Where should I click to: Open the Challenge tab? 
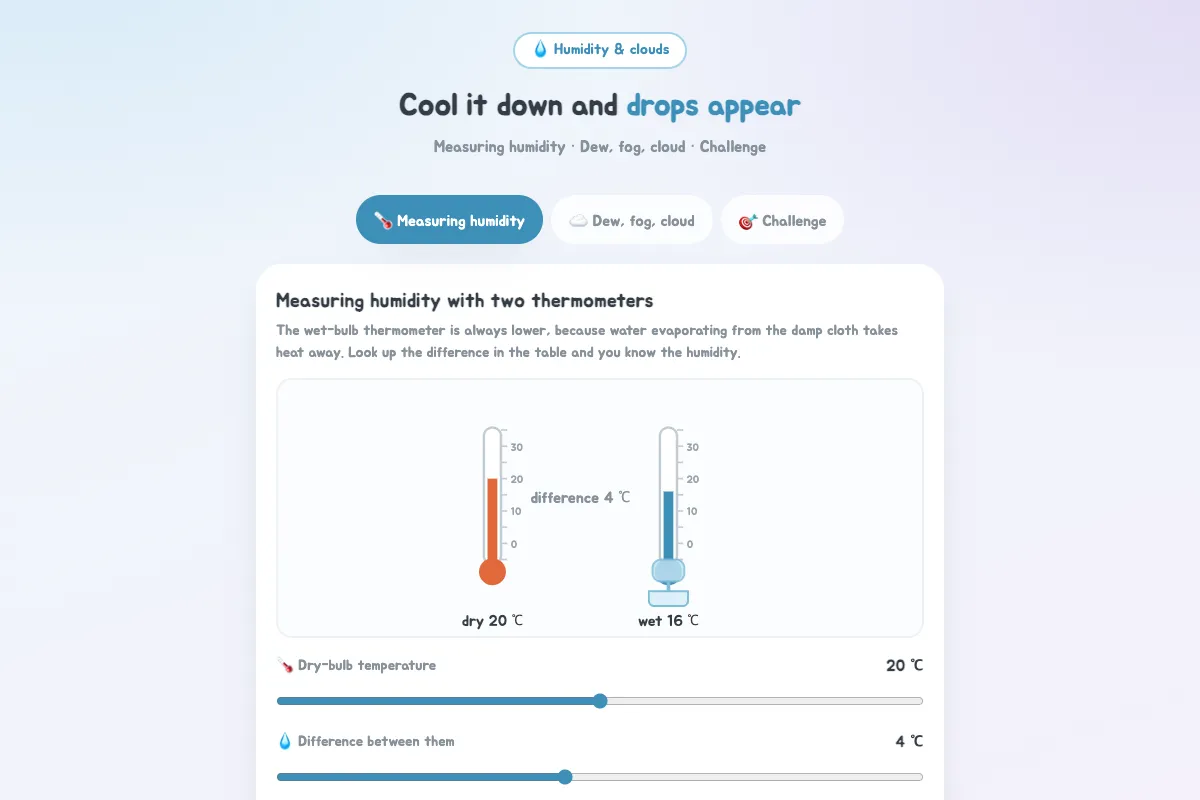pos(782,220)
